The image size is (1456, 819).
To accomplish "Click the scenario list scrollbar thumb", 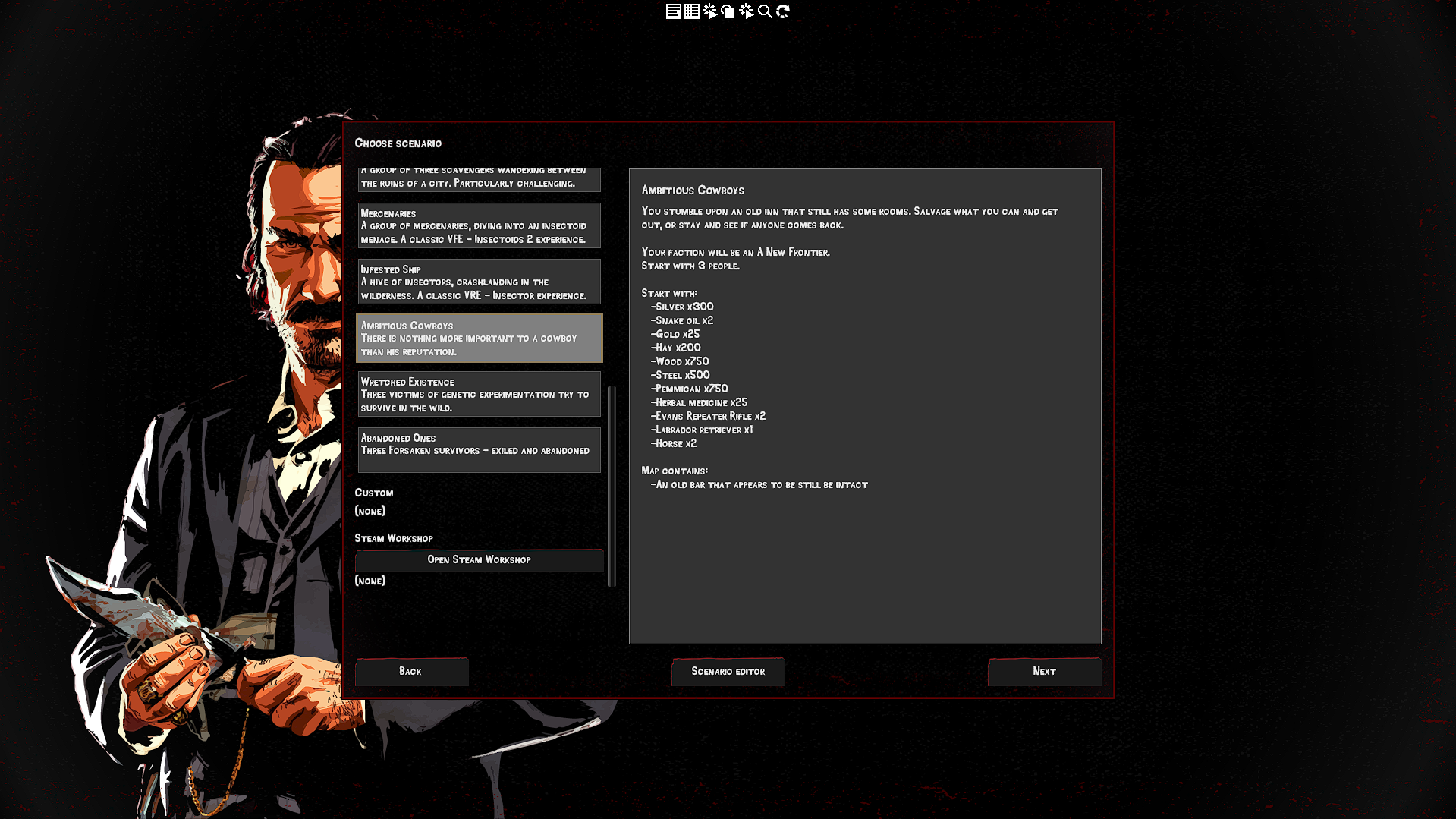I will [612, 486].
